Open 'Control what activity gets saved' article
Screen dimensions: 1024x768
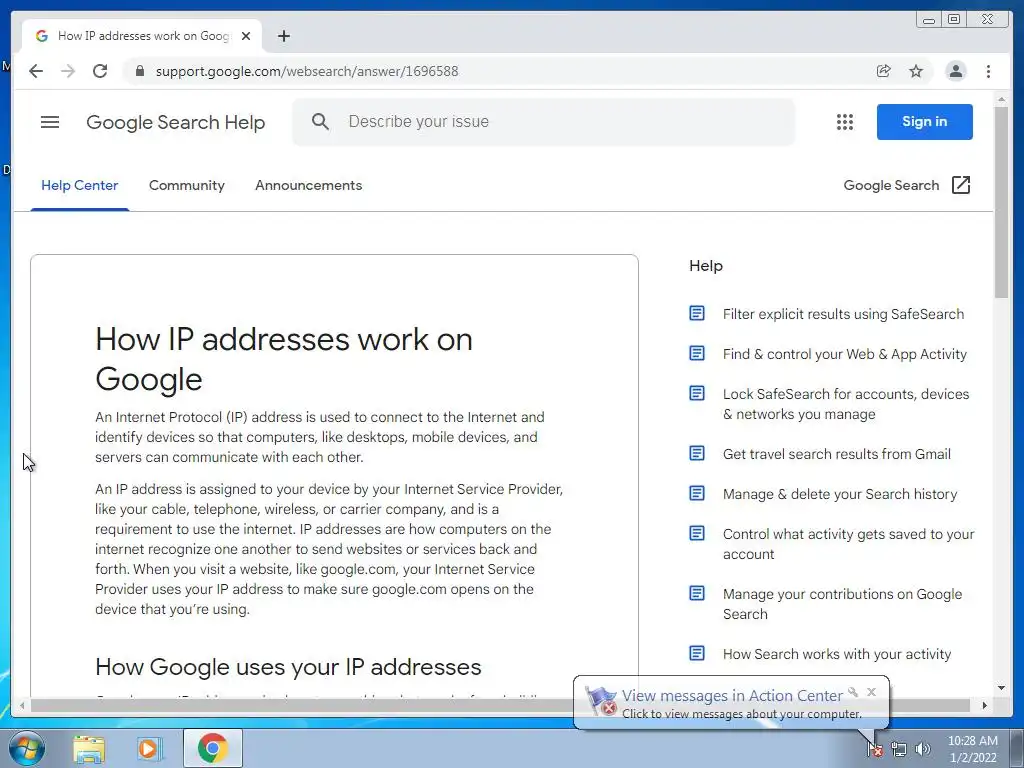point(848,544)
